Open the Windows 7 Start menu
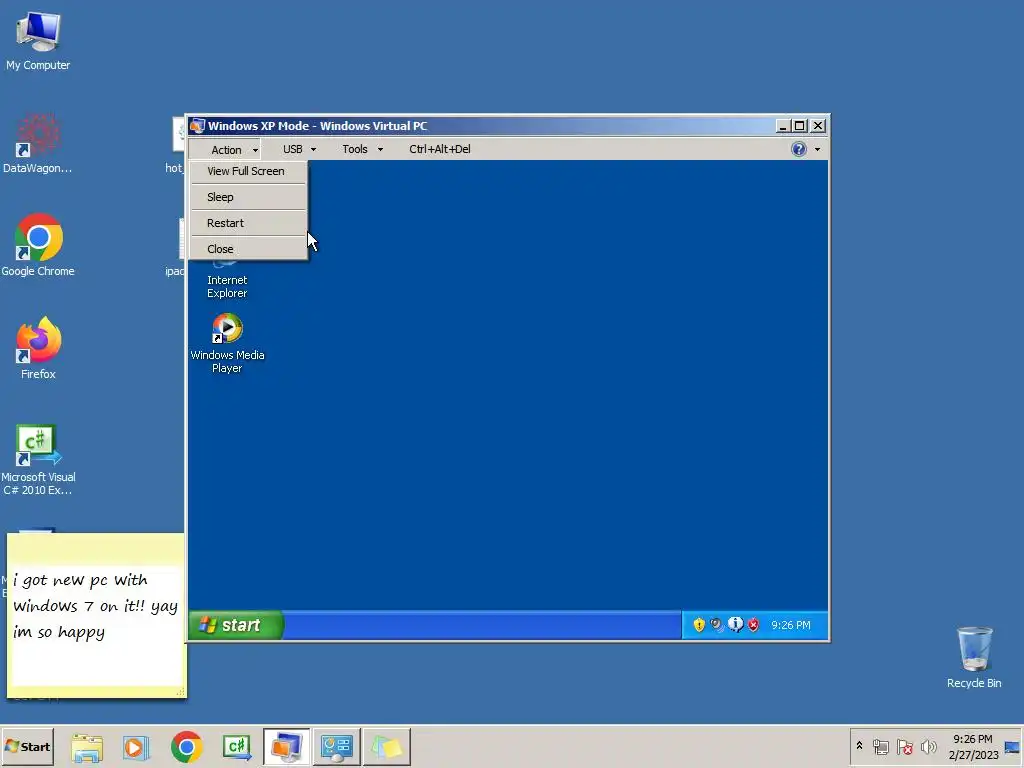 coord(27,746)
